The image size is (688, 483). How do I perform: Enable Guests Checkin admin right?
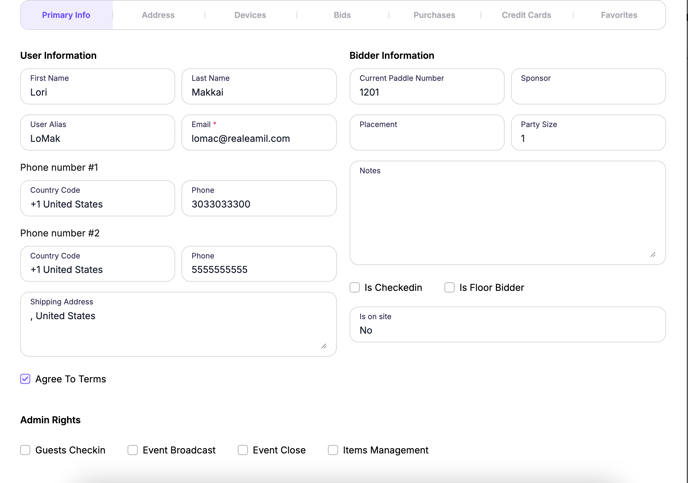(25, 450)
